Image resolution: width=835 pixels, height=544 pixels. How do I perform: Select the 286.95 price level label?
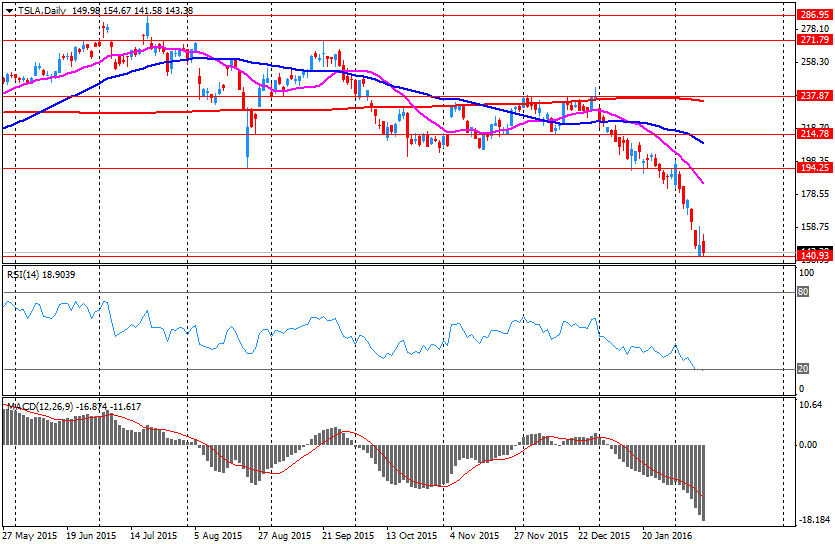(815, 15)
